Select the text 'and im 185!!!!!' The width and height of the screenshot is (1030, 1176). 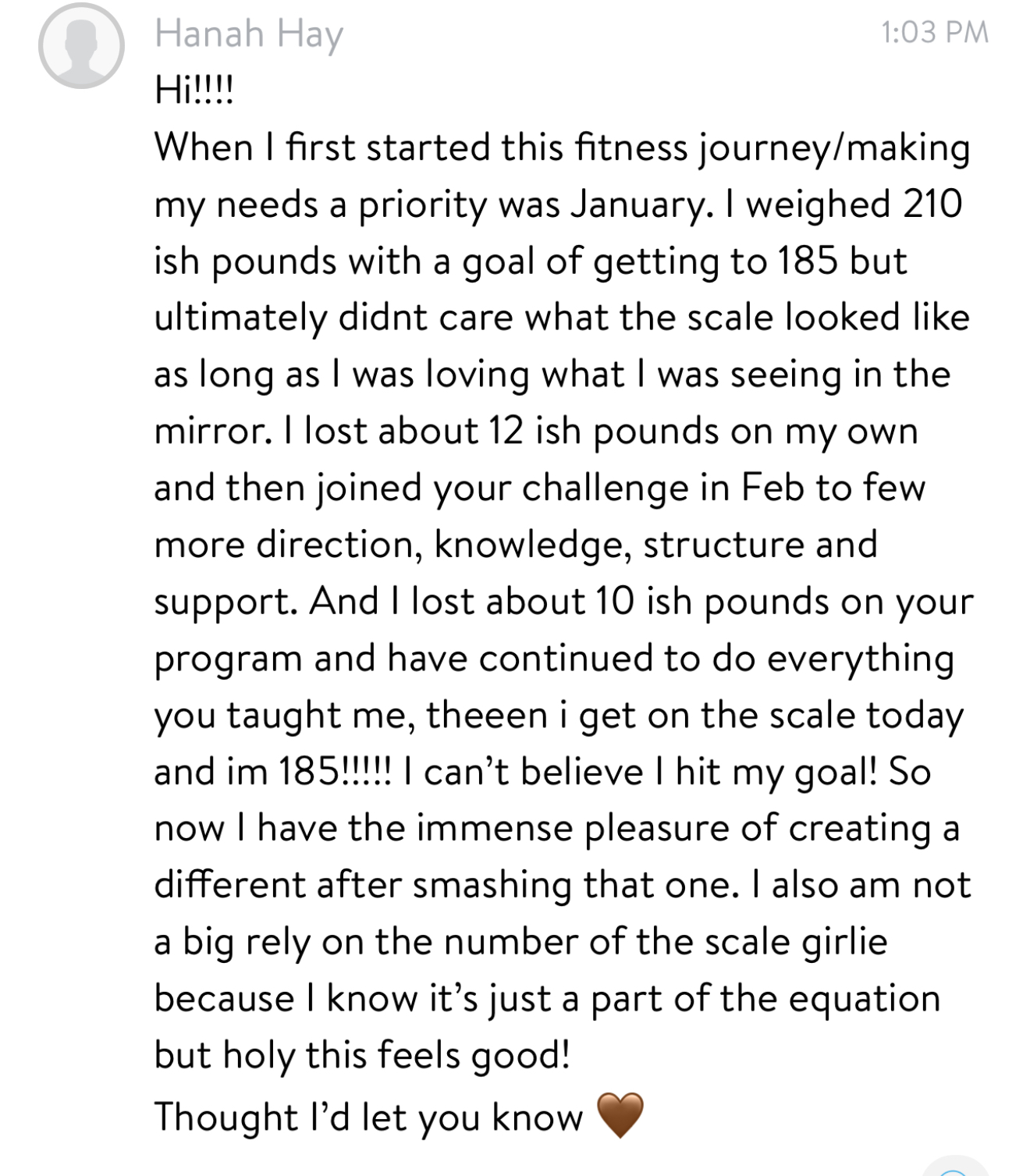coord(274,773)
